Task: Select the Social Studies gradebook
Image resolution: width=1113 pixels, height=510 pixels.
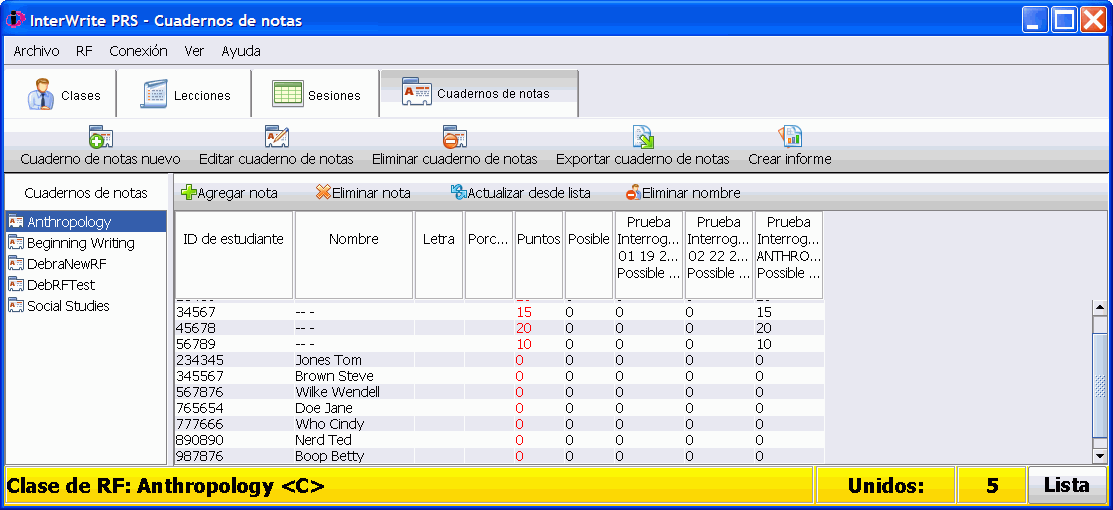Action: pyautogui.click(x=85, y=306)
